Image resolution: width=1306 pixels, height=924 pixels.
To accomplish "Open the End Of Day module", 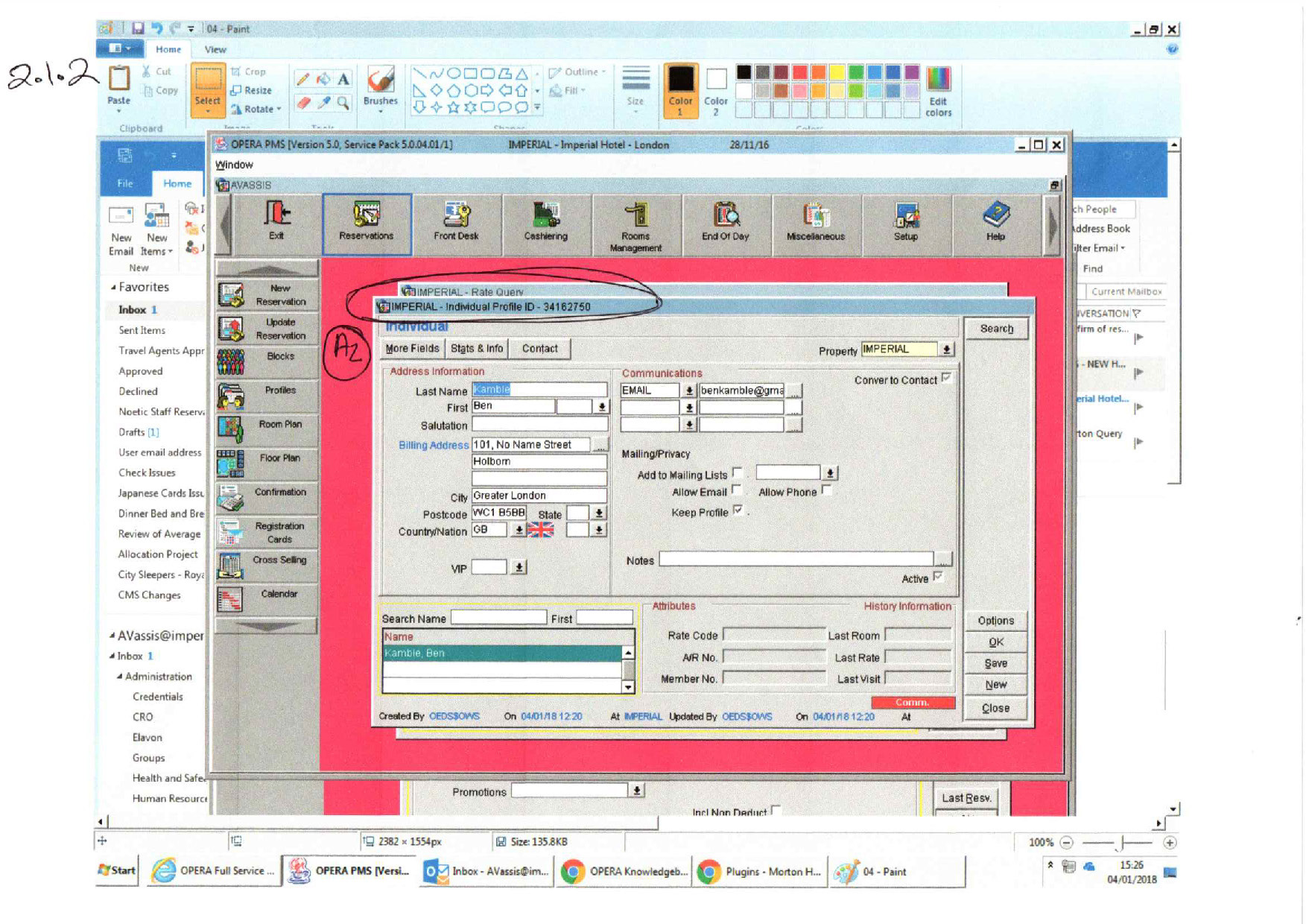I will coord(726,224).
